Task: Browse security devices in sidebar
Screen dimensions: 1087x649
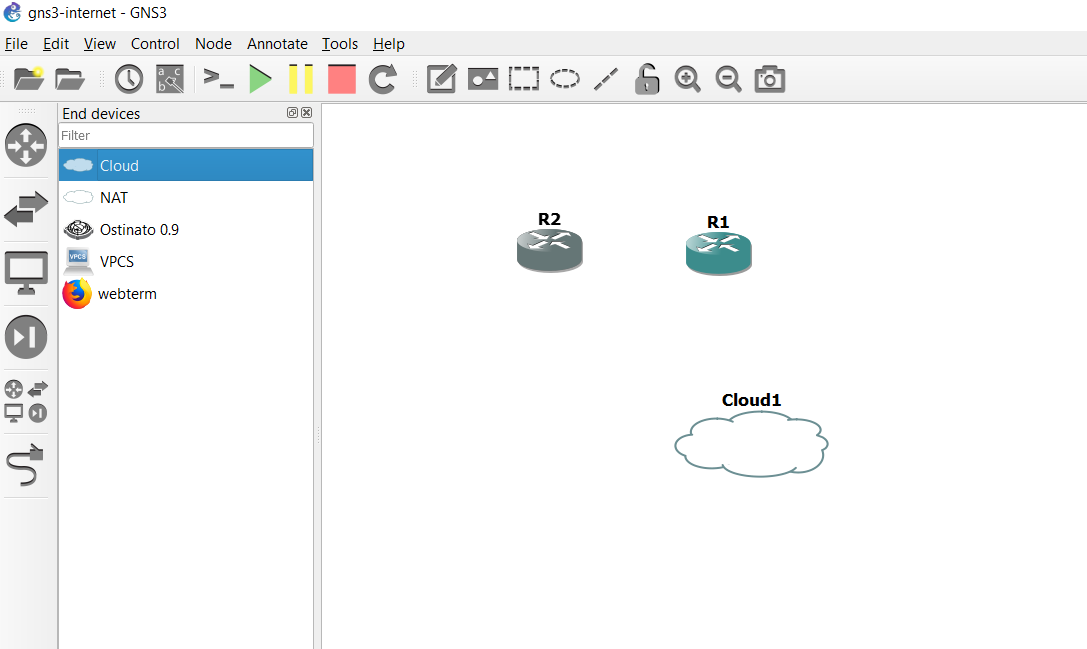Action: tap(26, 337)
